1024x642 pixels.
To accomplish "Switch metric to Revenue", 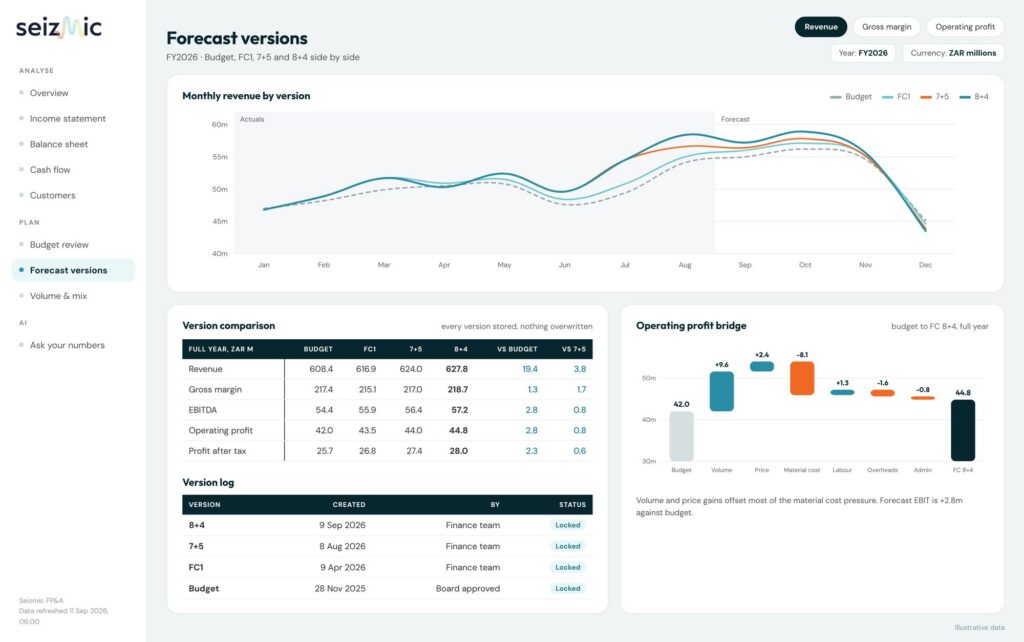I will coord(821,27).
